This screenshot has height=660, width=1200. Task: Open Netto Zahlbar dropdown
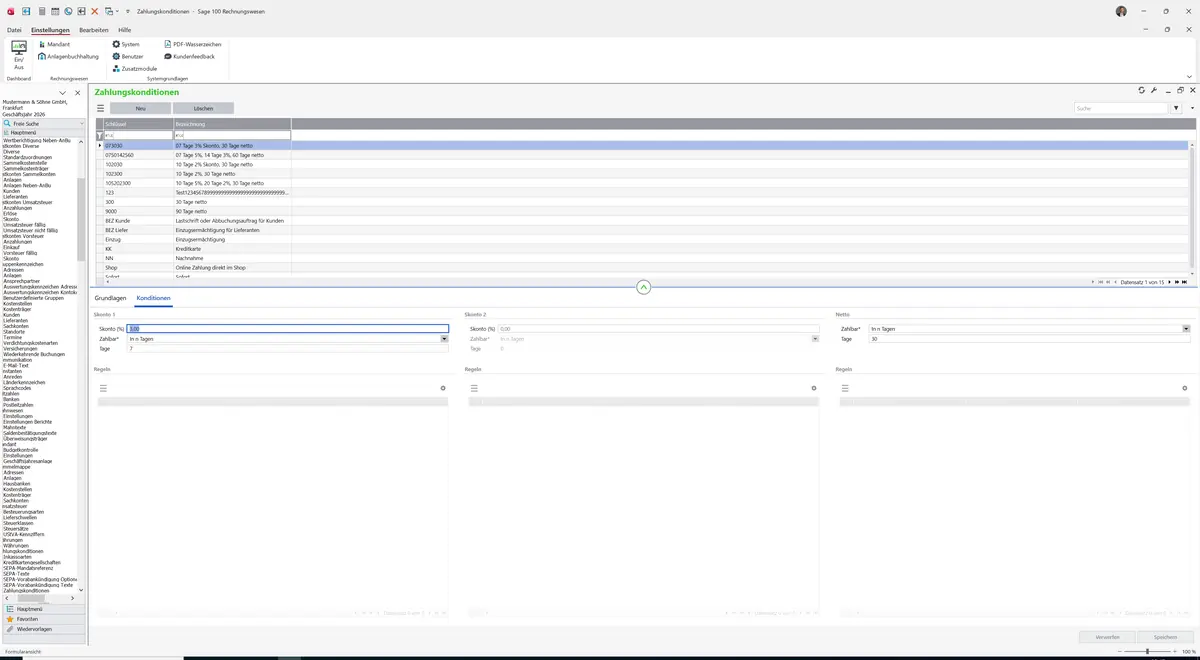(x=1186, y=328)
